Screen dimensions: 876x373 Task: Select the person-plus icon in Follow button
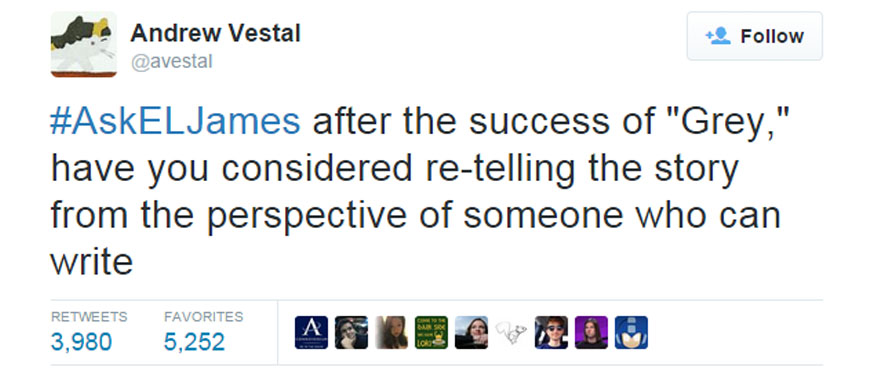pos(718,36)
